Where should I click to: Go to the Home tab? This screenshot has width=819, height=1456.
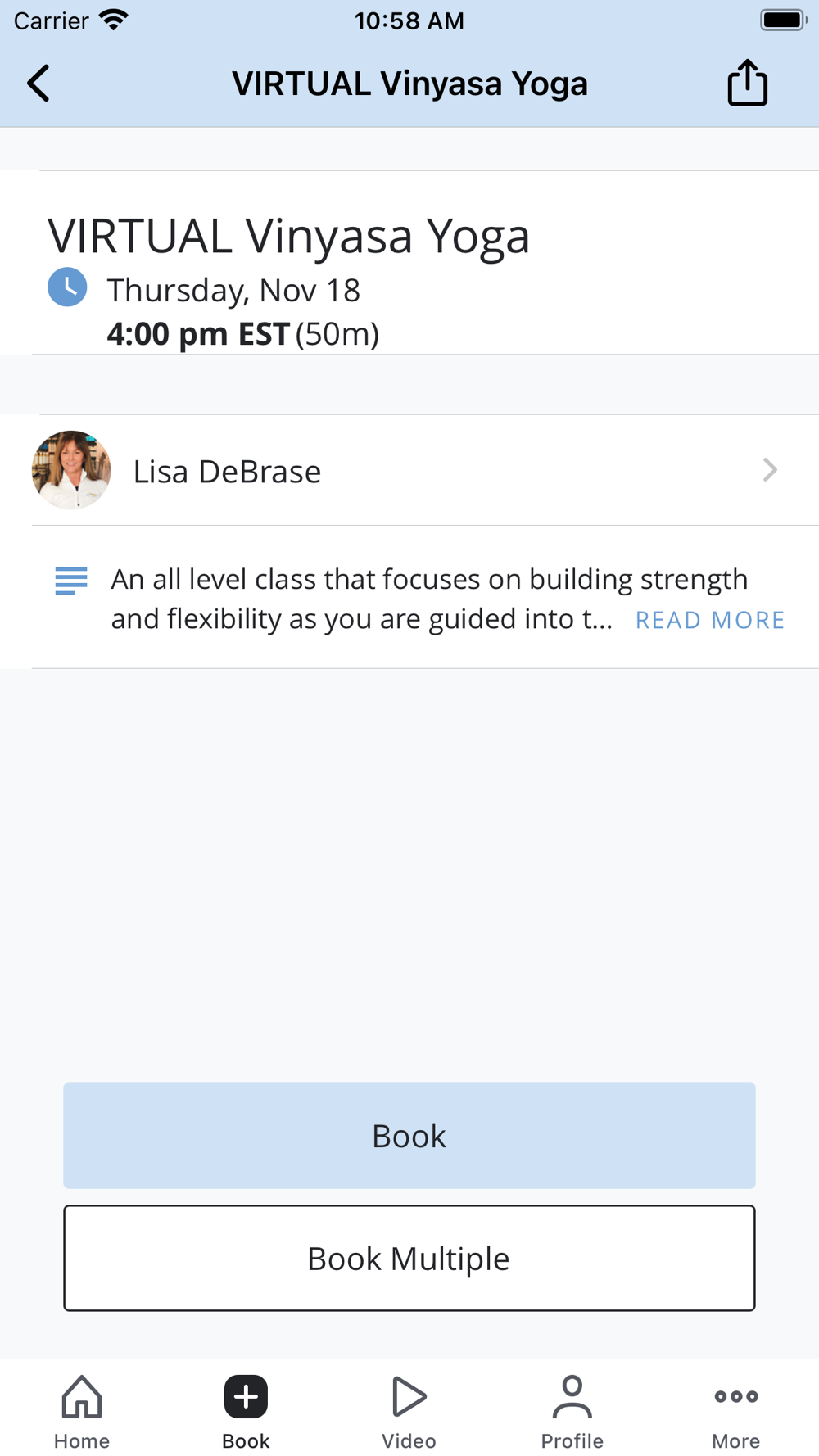pos(82,1410)
